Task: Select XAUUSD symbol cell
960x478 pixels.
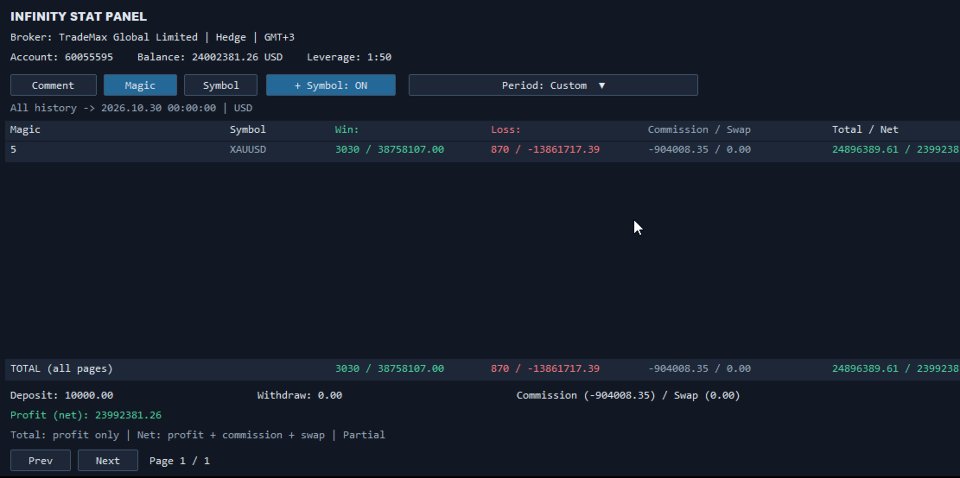Action: [x=248, y=149]
